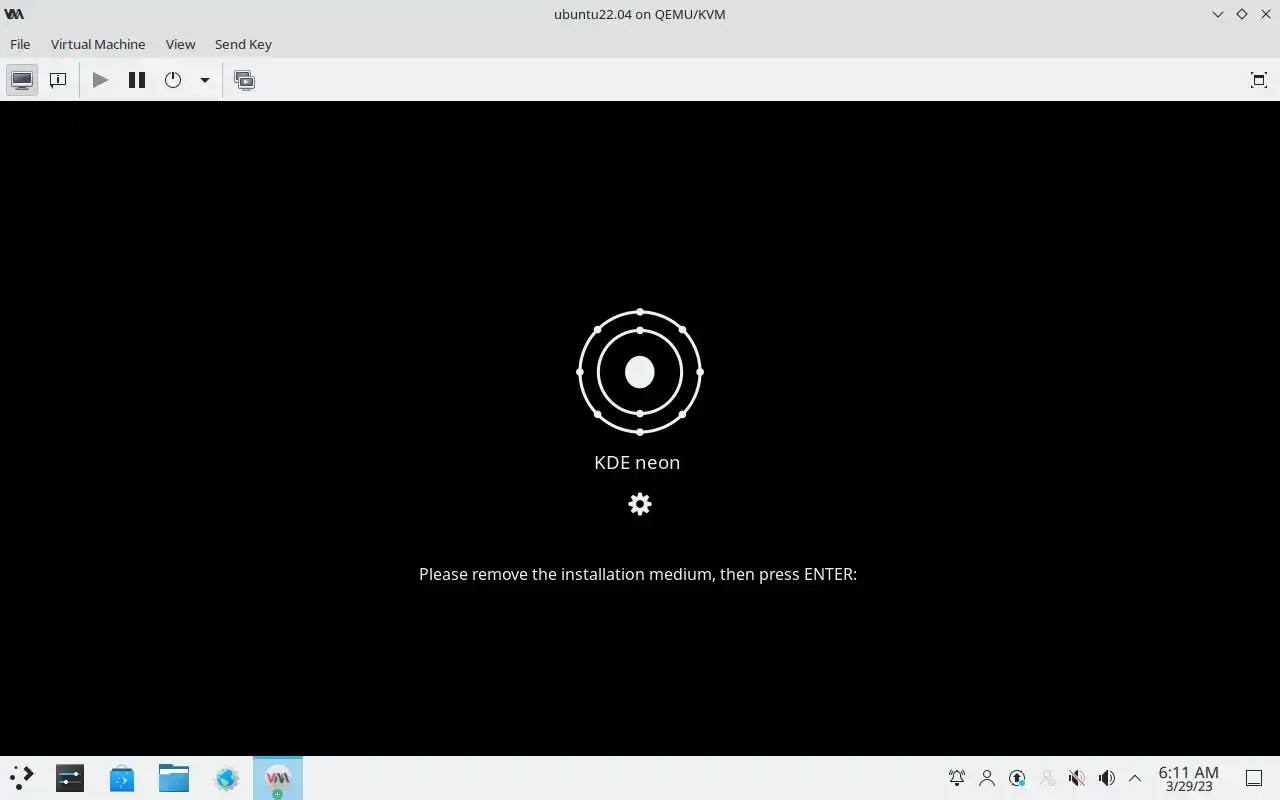Click the Show Desktop button
The image size is (1280, 800).
coord(1254,778)
